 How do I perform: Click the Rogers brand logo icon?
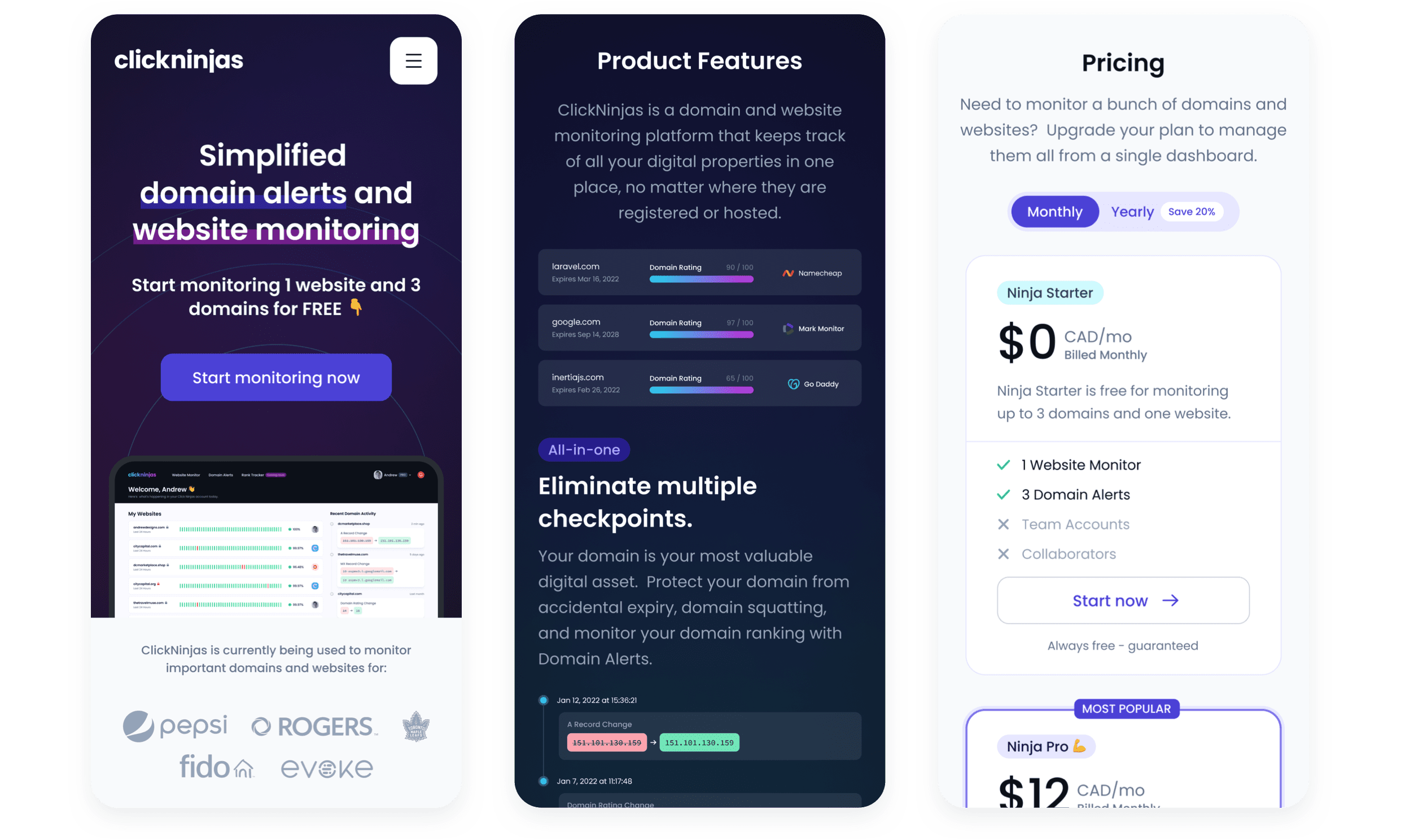[x=295, y=725]
